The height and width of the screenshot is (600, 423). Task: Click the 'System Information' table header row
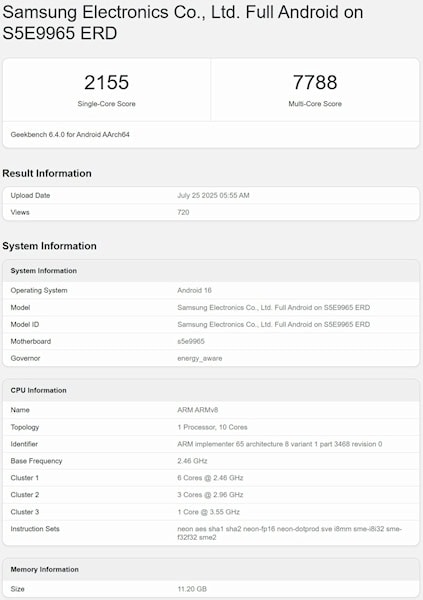tap(211, 271)
